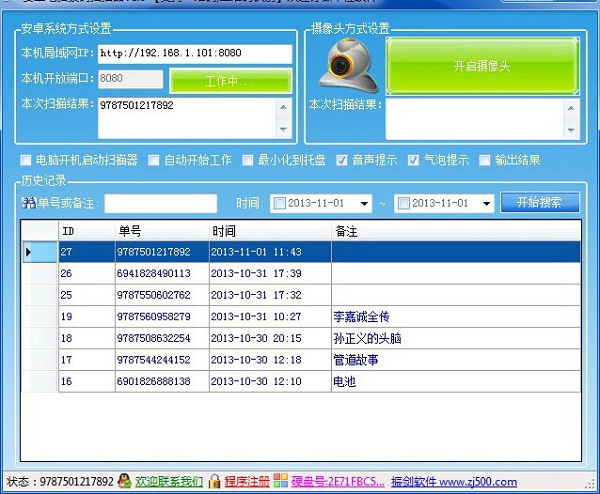The image size is (600, 494).
Task: Enable 输出结果 checkbox
Action: point(484,160)
